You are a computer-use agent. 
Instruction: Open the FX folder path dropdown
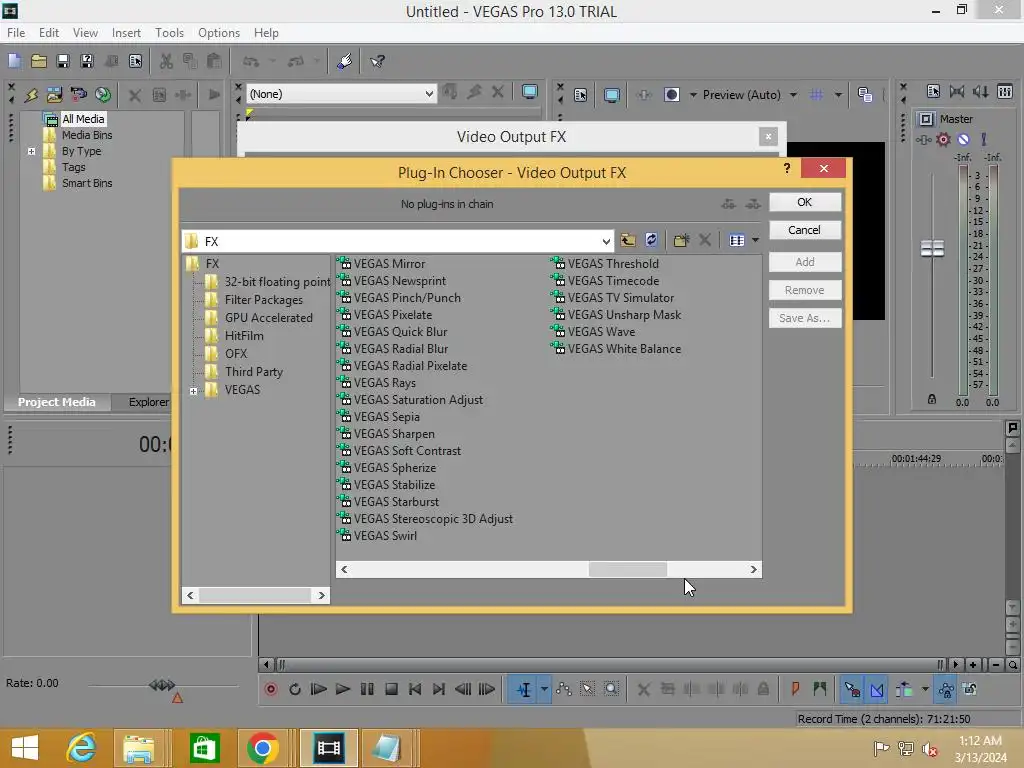coord(606,241)
